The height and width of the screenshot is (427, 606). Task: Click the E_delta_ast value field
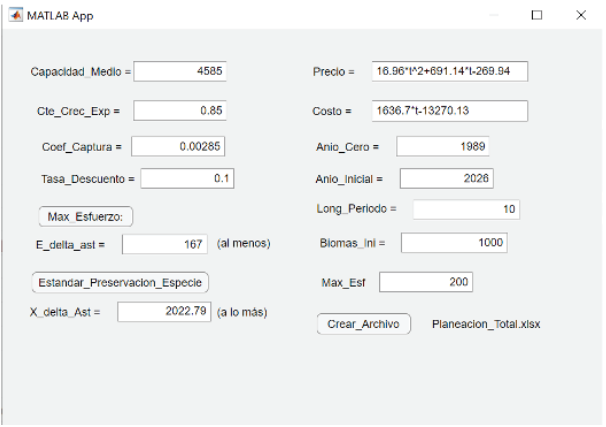coord(165,243)
